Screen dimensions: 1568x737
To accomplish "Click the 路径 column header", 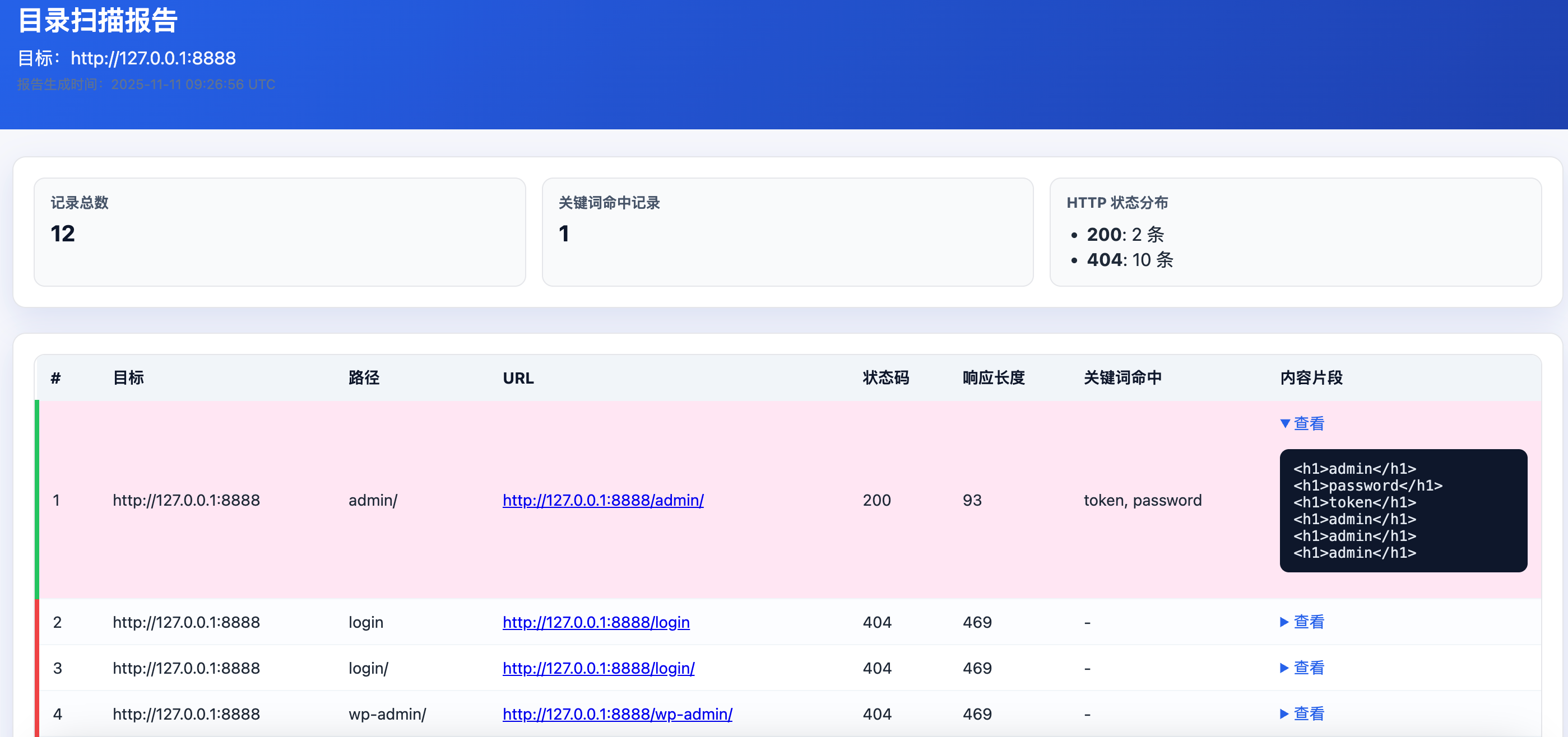I will pyautogui.click(x=363, y=377).
